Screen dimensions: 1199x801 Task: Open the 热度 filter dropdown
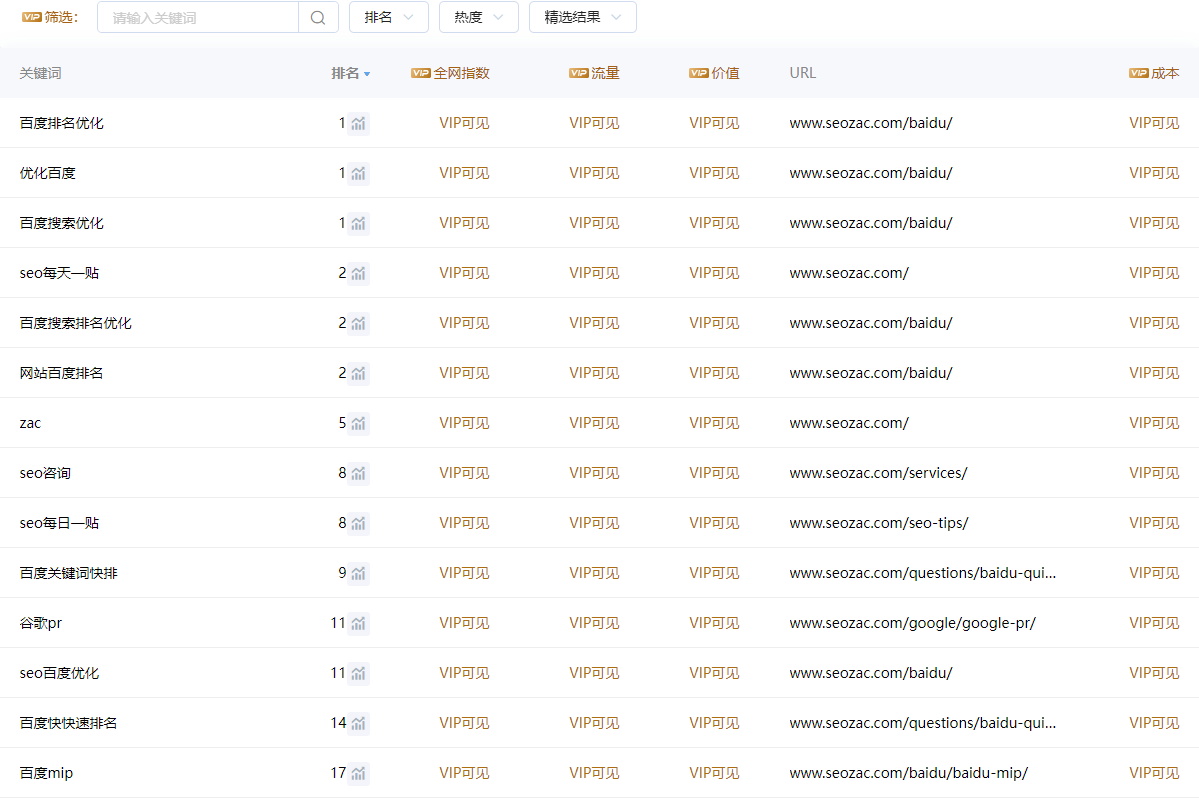[x=479, y=17]
